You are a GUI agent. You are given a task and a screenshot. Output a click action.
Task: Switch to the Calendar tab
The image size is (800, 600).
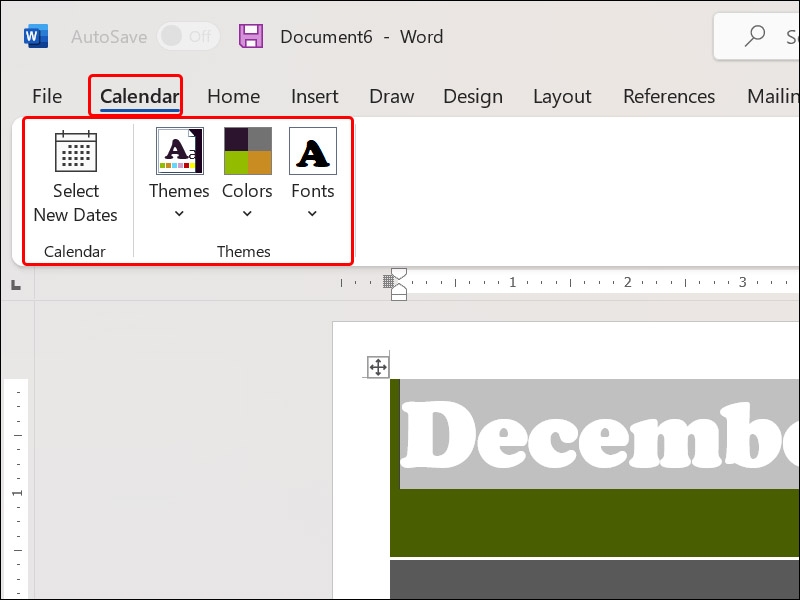pos(139,96)
